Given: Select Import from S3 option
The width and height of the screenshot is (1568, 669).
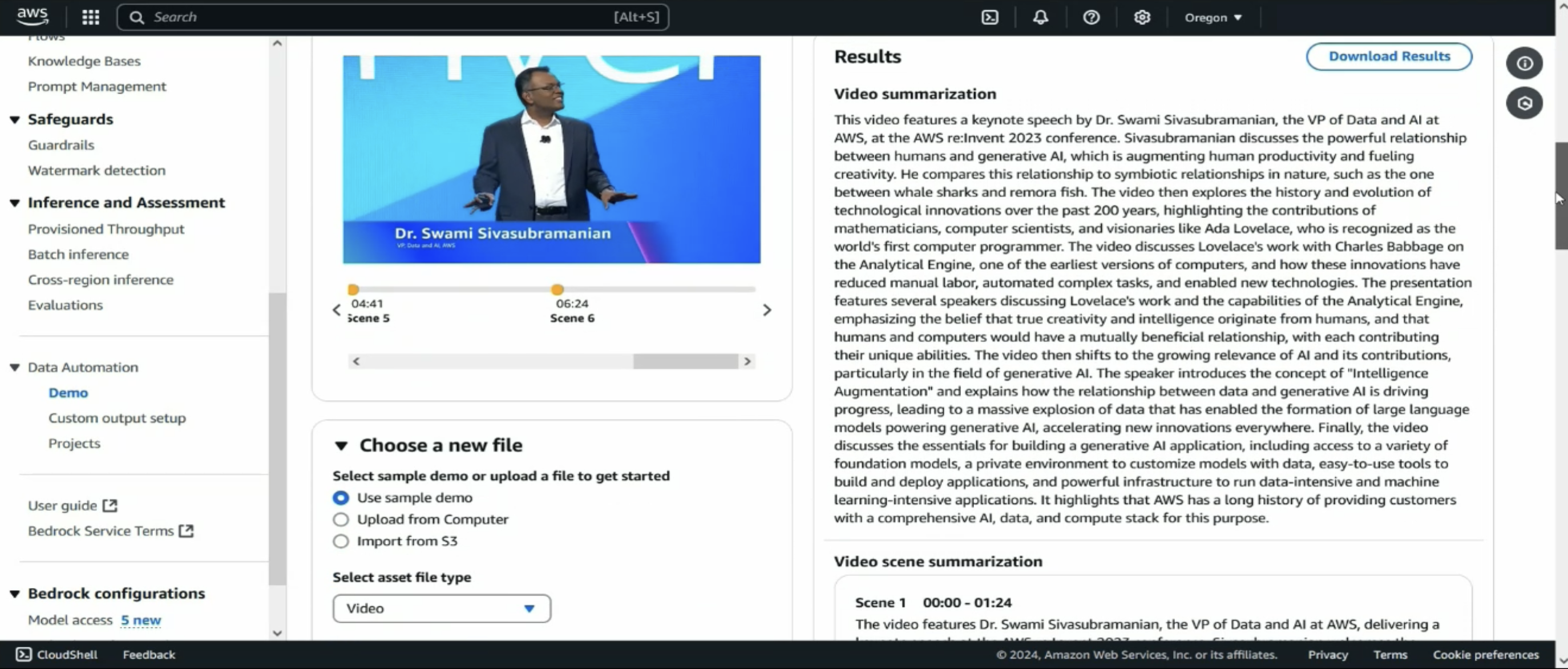Looking at the screenshot, I should point(341,541).
